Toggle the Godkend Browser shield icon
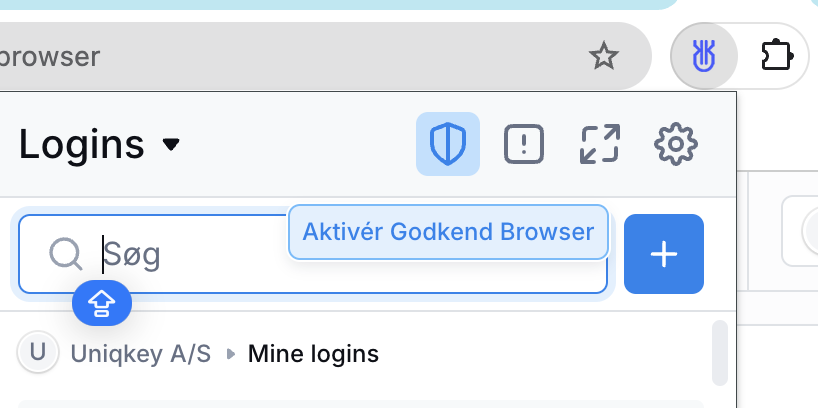 click(448, 144)
